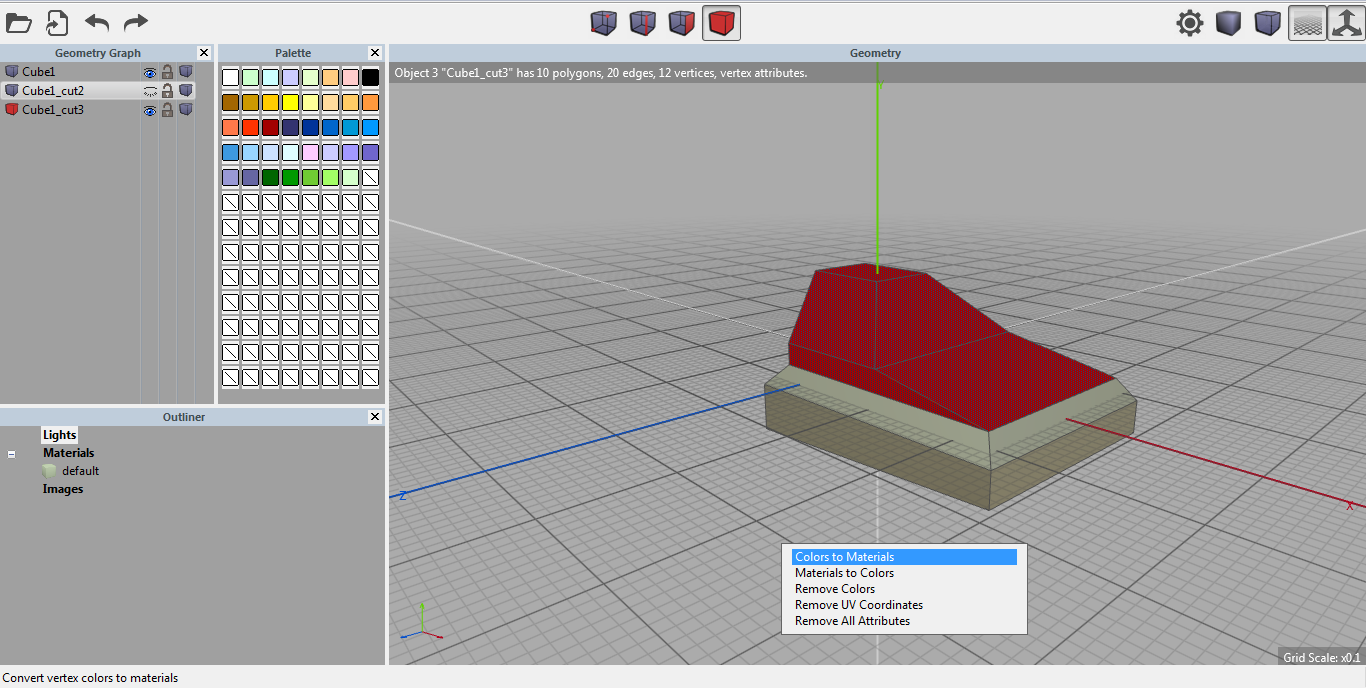Viewport: 1366px width, 688px height.
Task: Choose Materials to Colors from the menu
Action: tap(904, 573)
